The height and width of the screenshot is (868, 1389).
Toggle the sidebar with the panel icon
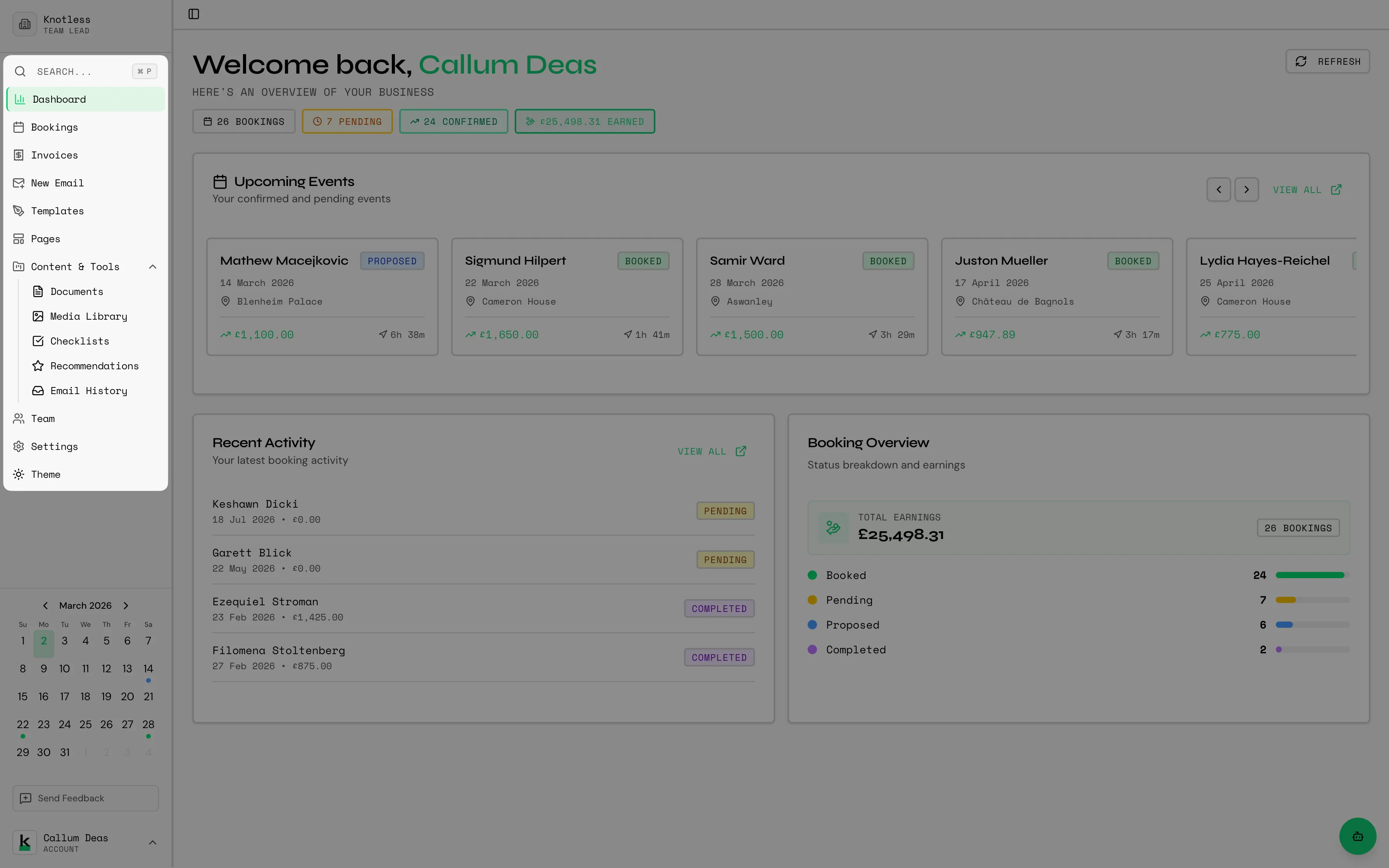[193, 14]
